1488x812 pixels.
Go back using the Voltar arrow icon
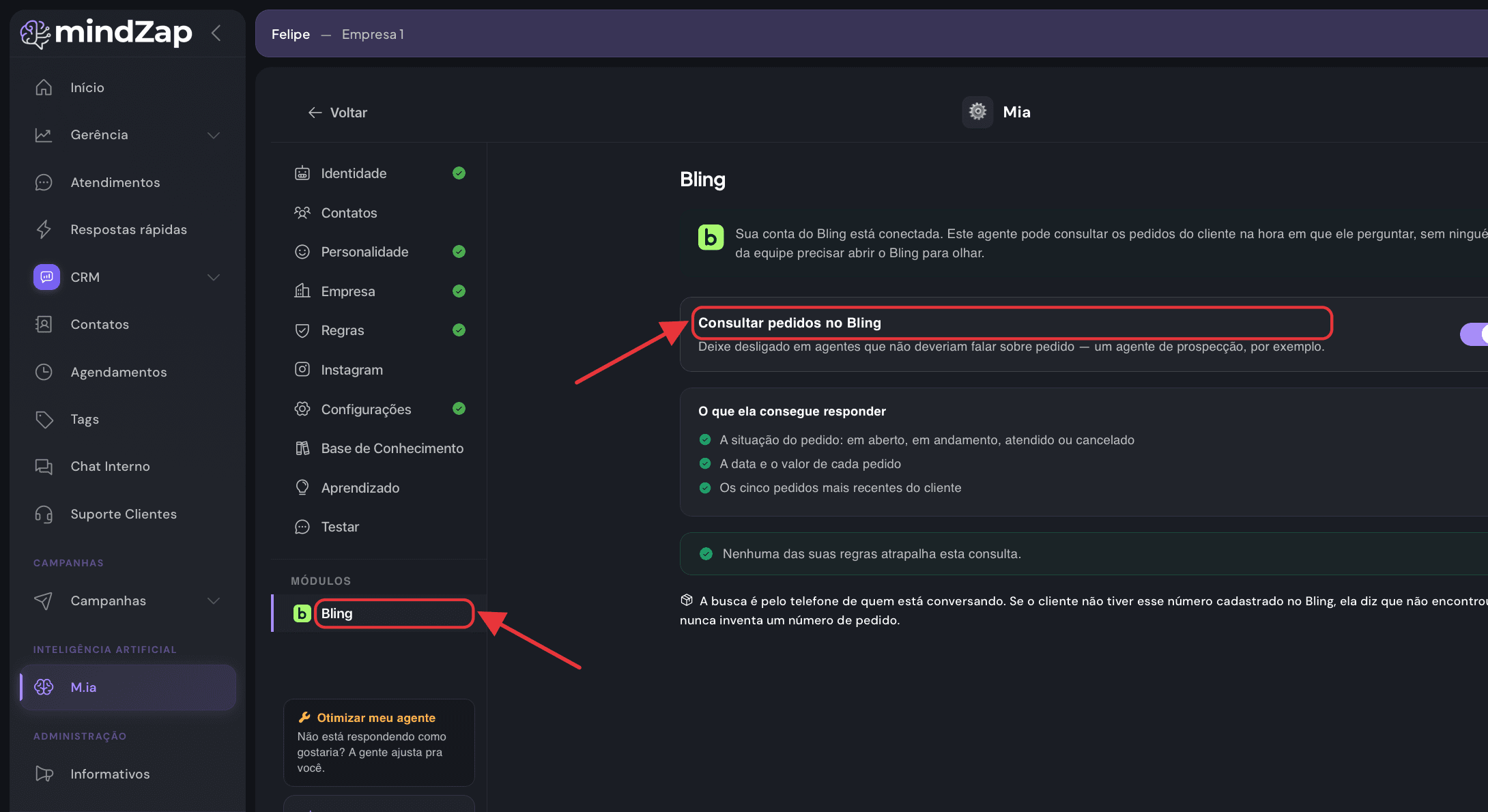click(315, 113)
